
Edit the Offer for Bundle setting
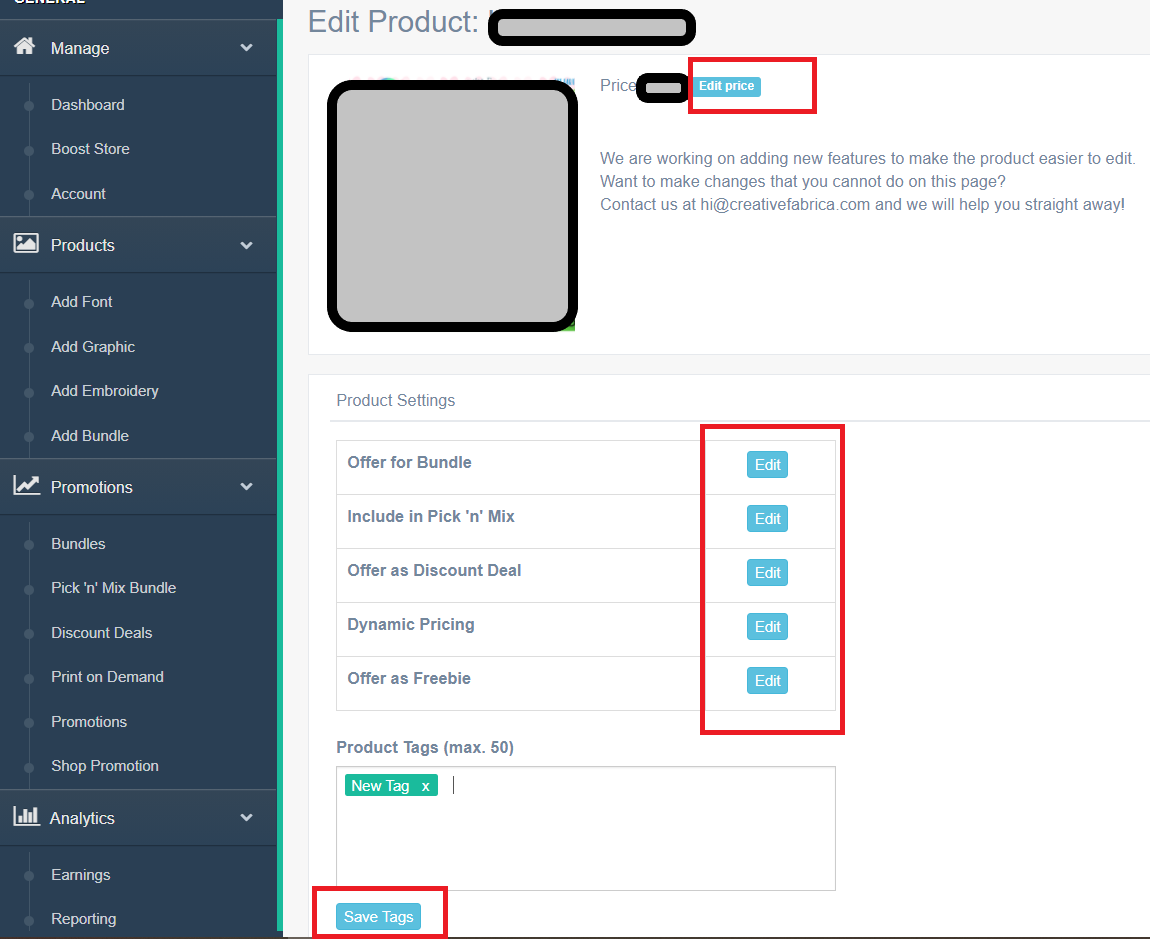coord(767,464)
